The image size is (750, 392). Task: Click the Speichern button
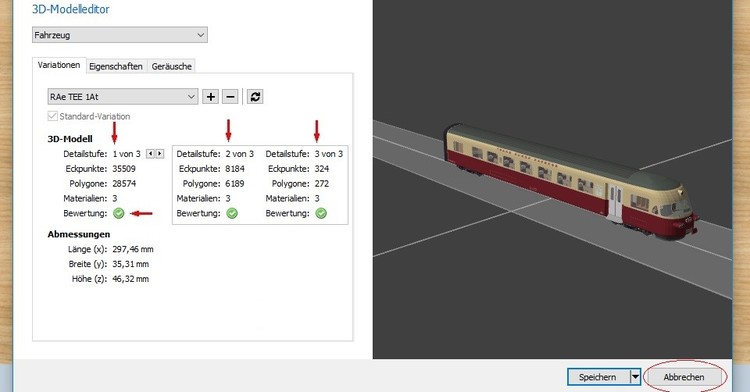coord(598,377)
